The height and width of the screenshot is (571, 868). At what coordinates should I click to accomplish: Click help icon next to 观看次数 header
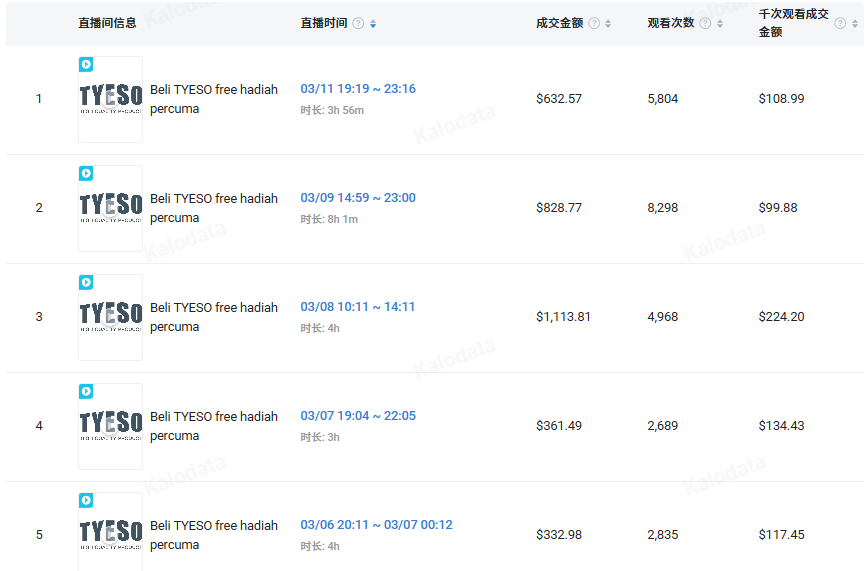705,24
